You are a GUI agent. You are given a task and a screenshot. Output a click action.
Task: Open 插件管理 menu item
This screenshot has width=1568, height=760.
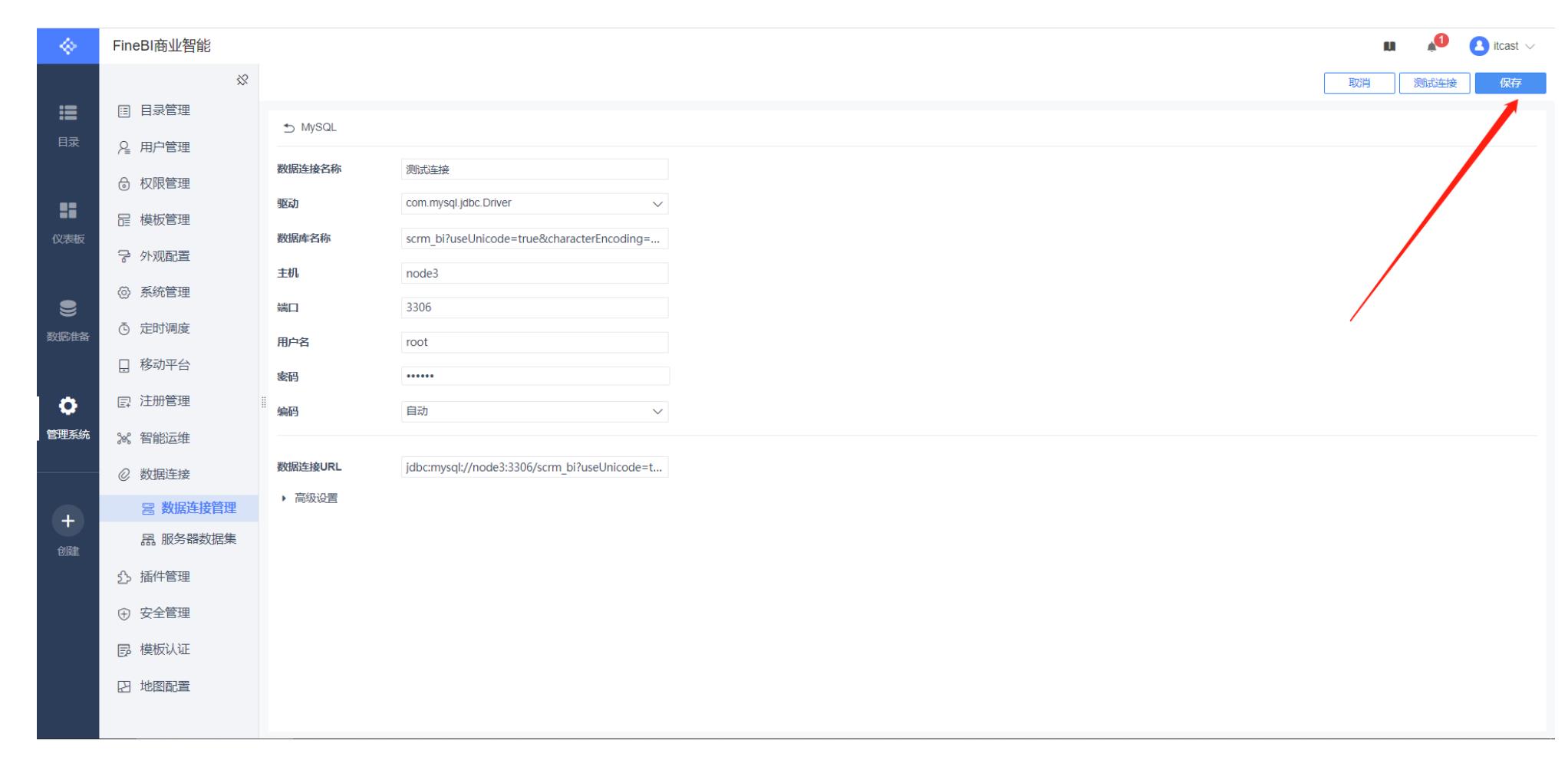(179, 577)
